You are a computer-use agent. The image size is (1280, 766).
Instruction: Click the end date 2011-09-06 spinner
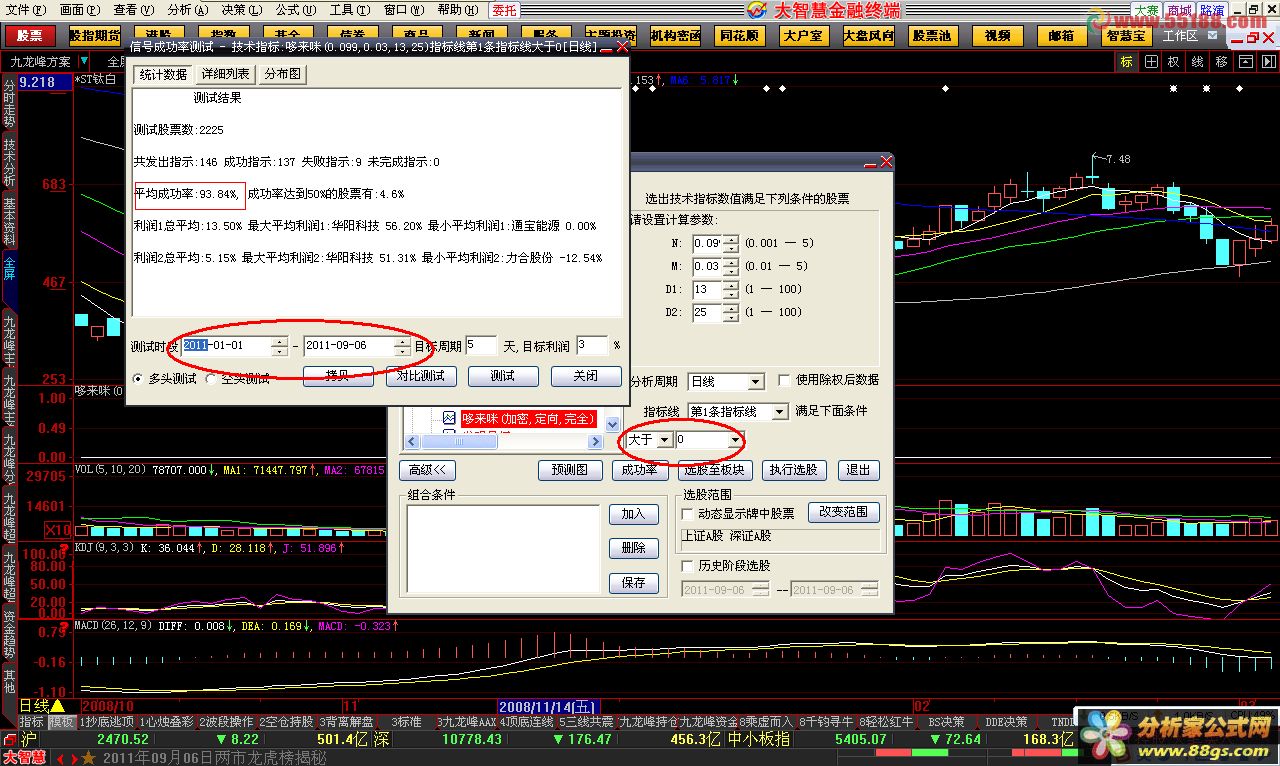coord(402,346)
